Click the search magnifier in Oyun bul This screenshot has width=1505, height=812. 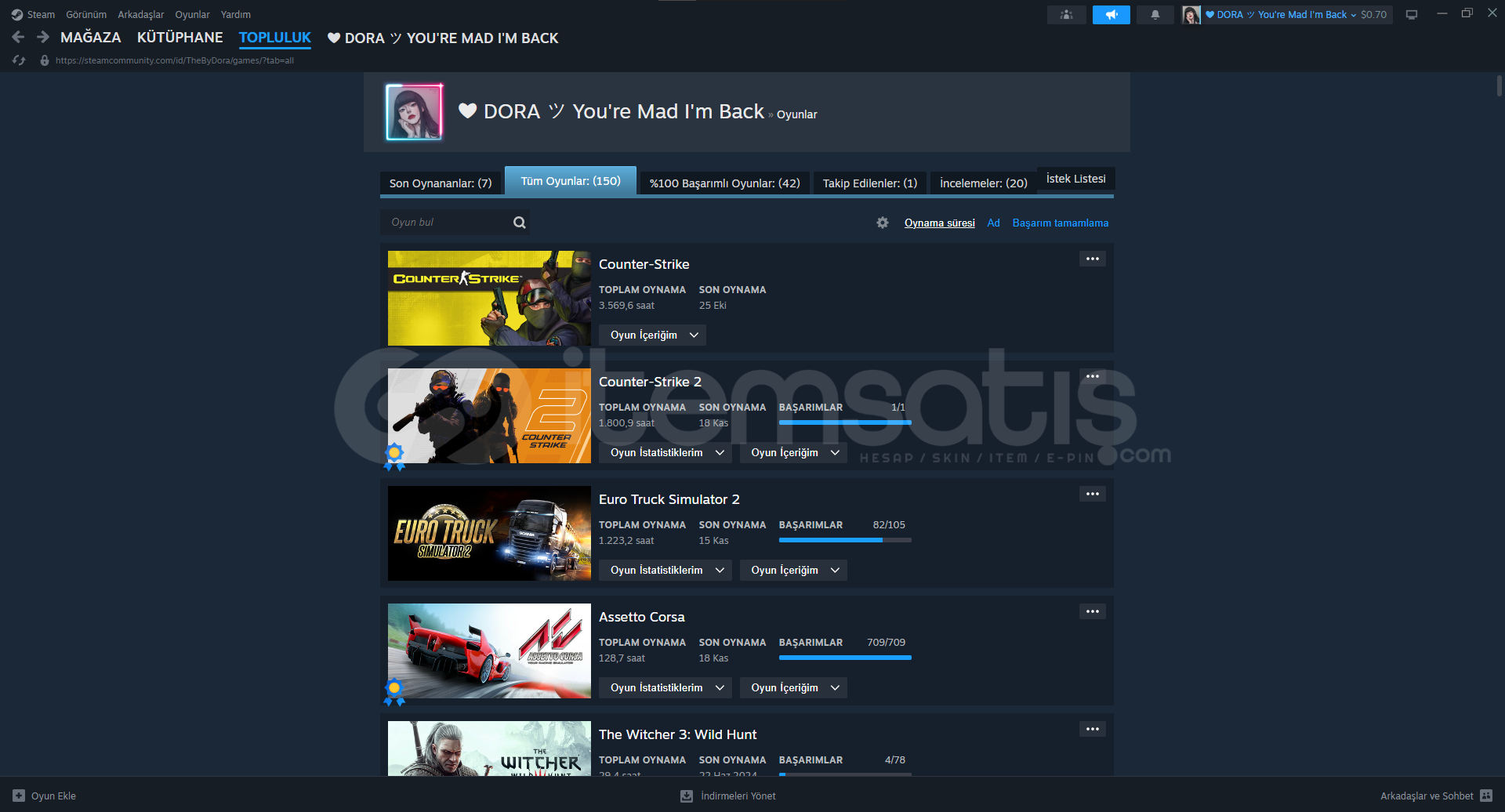(x=519, y=223)
